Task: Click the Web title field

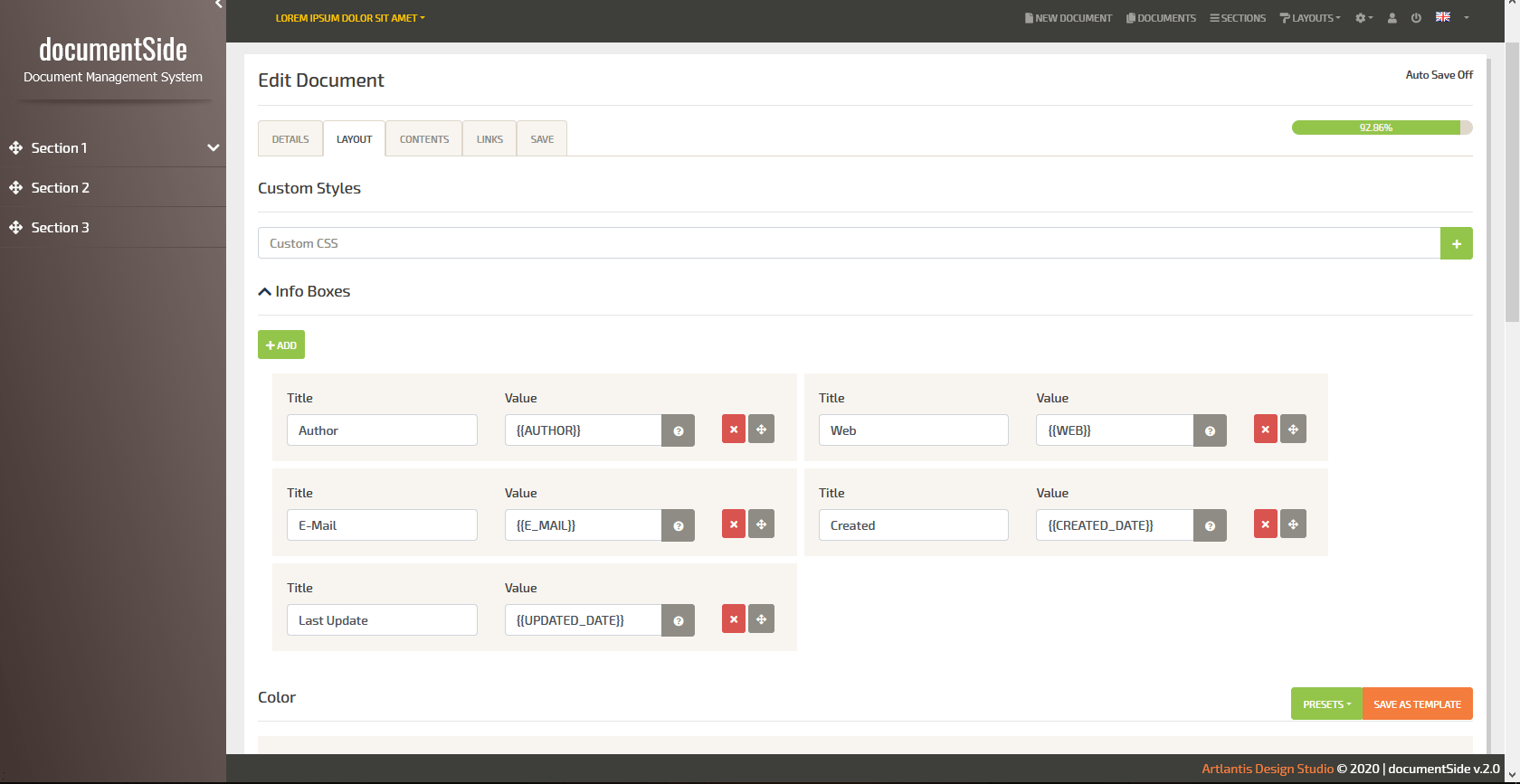Action: [914, 430]
